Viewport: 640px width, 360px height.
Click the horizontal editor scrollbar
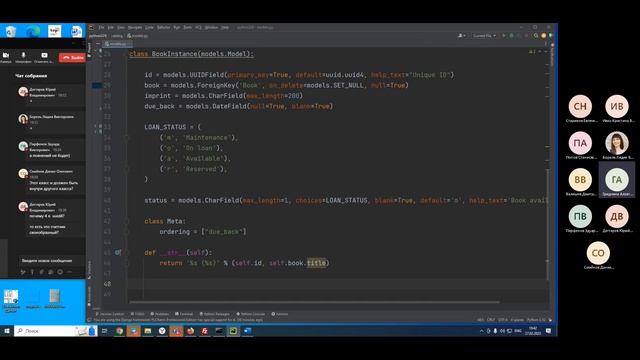[314, 302]
